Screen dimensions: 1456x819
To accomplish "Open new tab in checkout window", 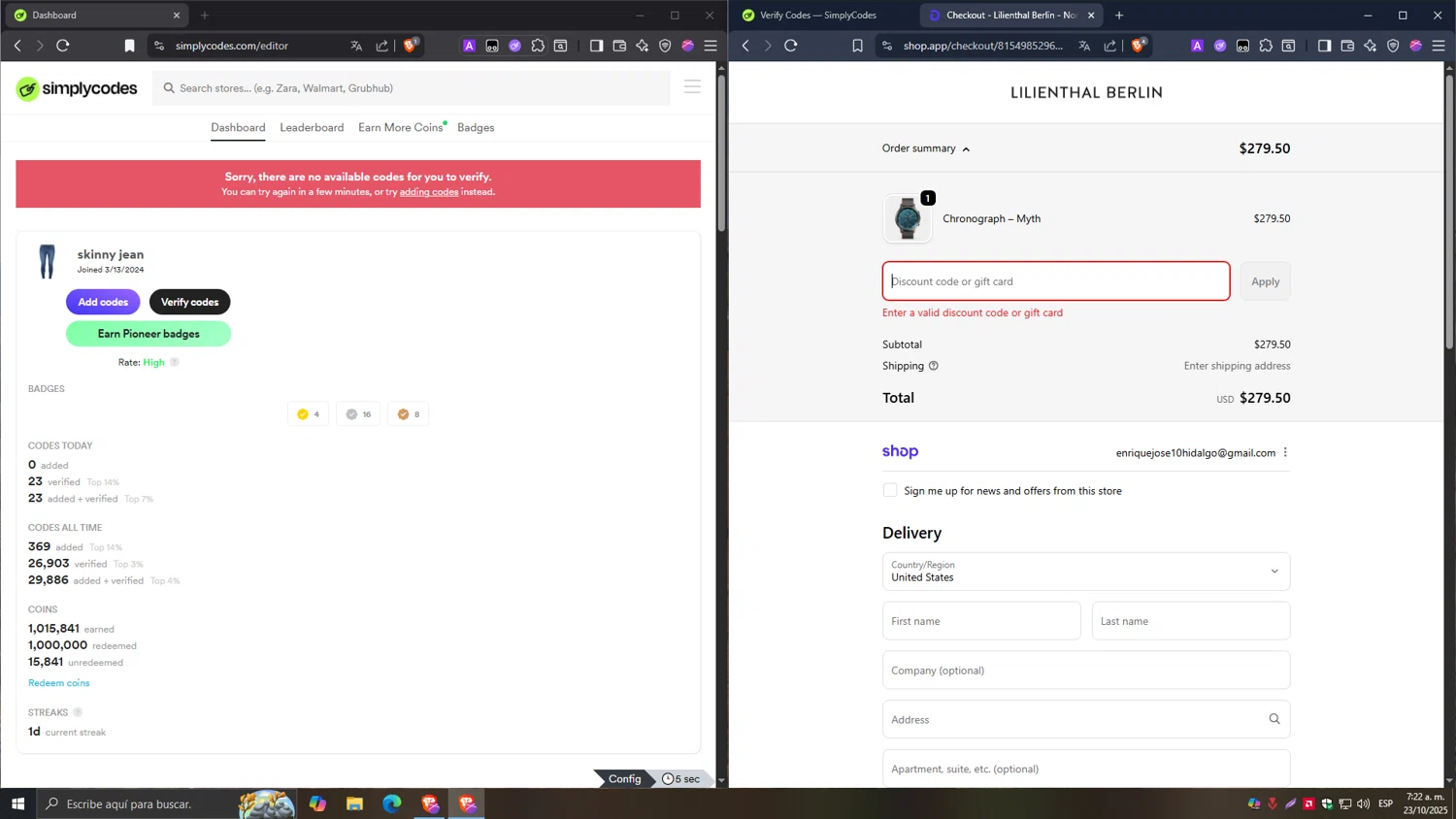I will (x=1119, y=16).
